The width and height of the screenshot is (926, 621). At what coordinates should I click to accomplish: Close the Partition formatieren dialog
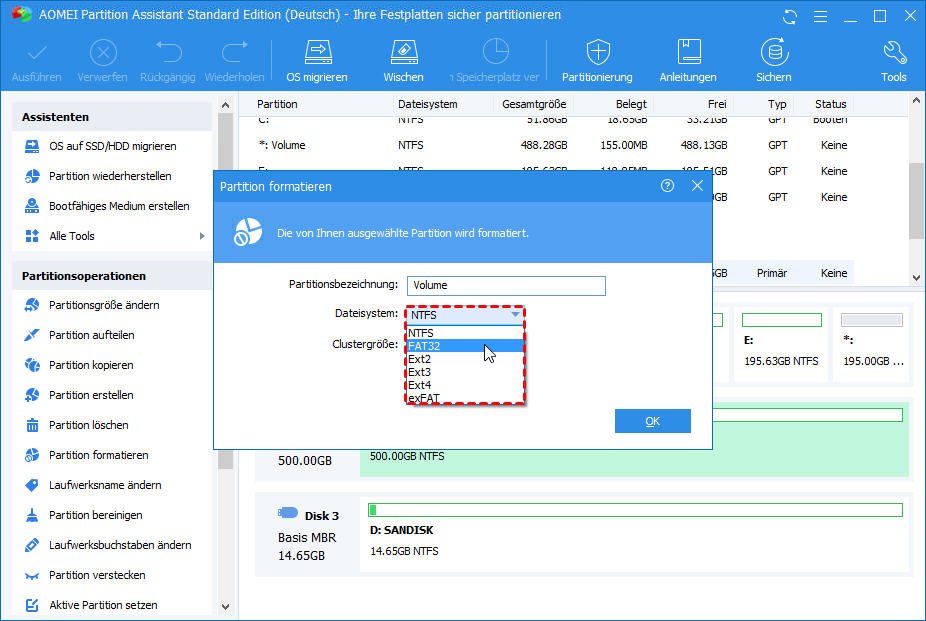click(x=697, y=186)
